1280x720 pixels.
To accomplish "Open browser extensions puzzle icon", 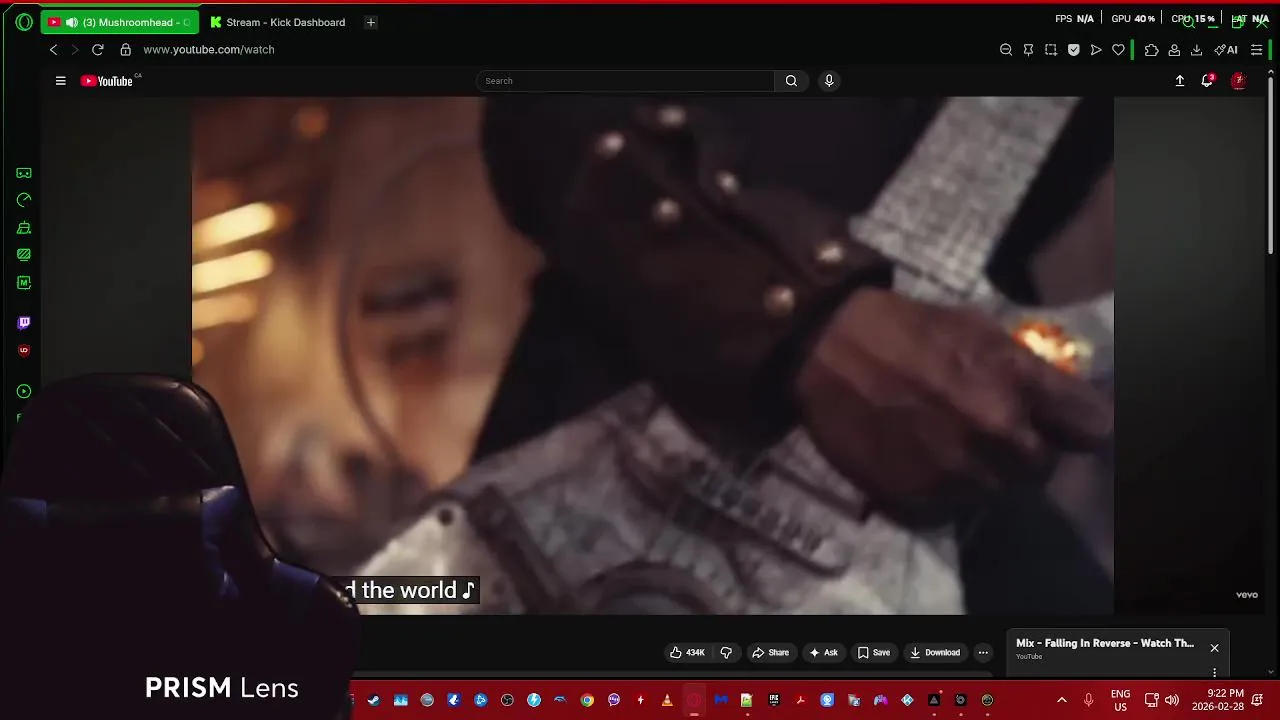I will pyautogui.click(x=1151, y=50).
